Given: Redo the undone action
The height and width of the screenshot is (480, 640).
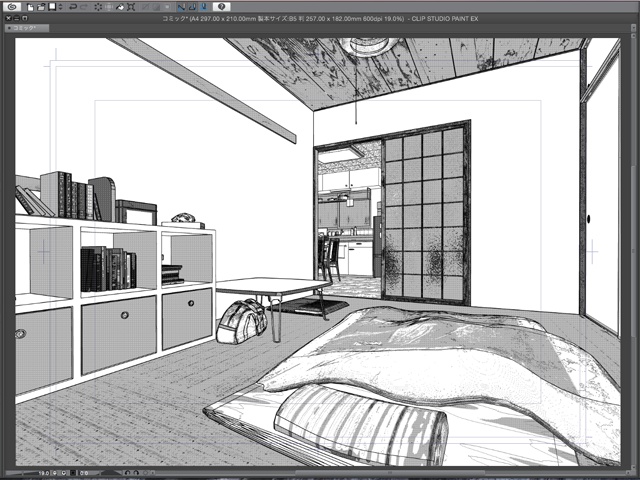Looking at the screenshot, I should pyautogui.click(x=84, y=7).
